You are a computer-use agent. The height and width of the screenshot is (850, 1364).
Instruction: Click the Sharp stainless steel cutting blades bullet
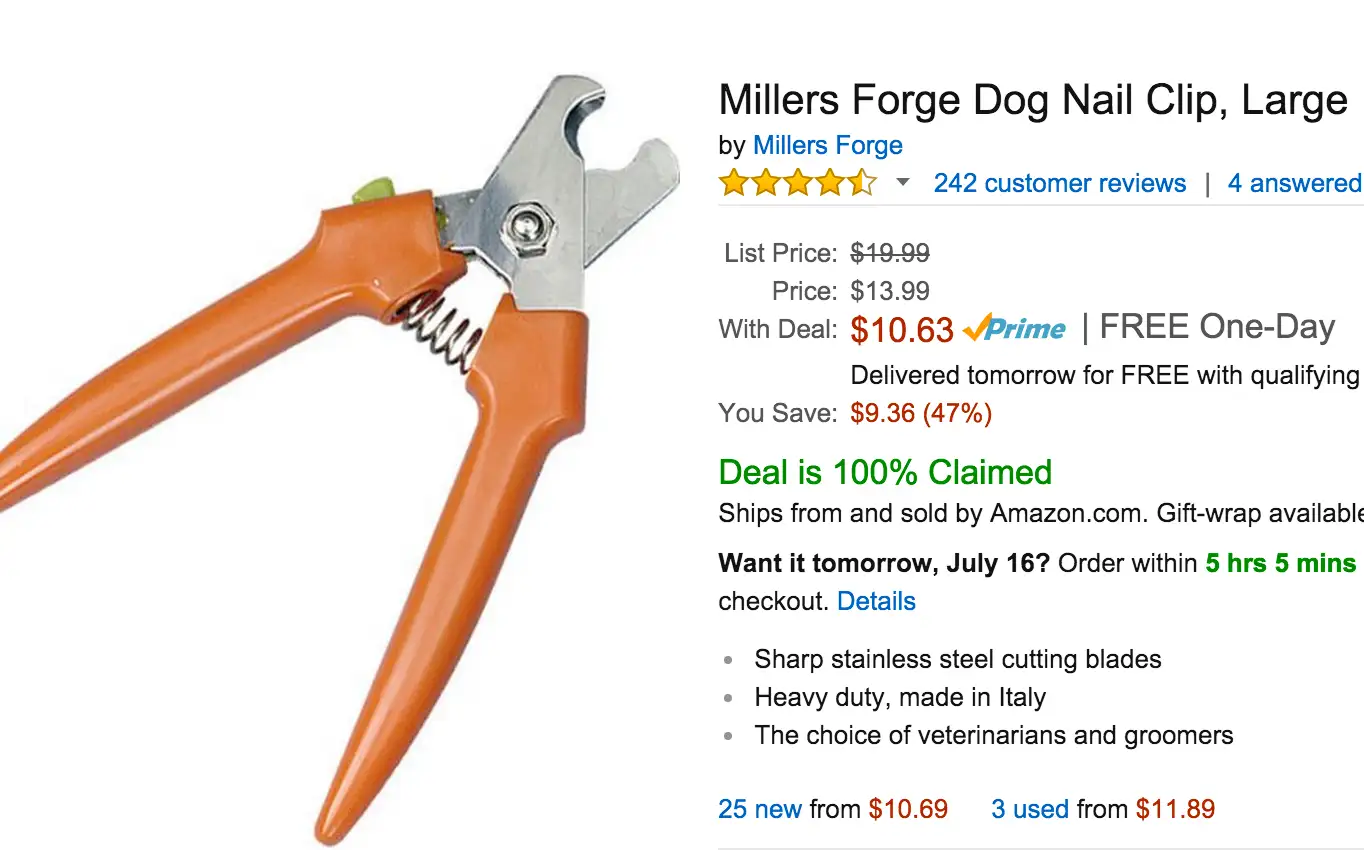click(957, 659)
